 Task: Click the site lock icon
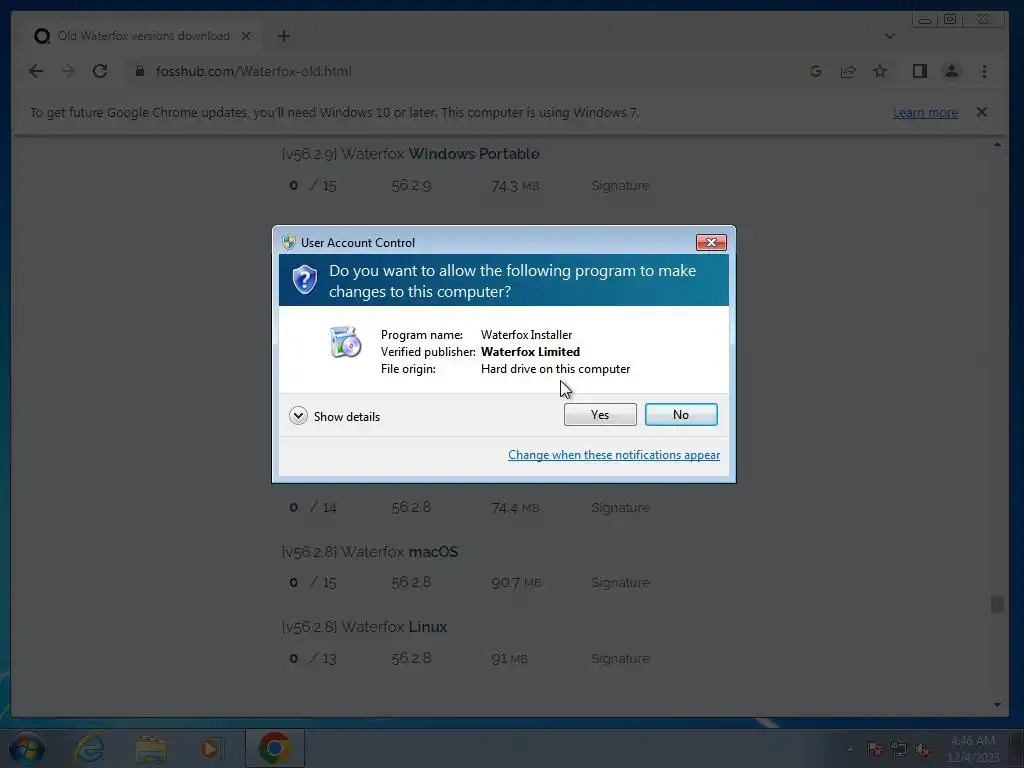point(139,71)
